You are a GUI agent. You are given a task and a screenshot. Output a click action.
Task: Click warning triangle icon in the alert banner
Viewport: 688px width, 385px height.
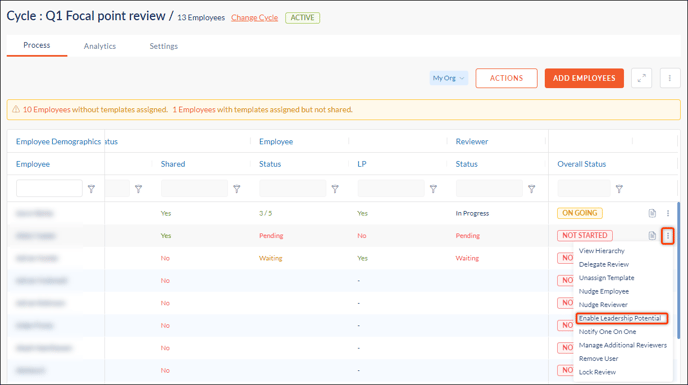click(16, 109)
